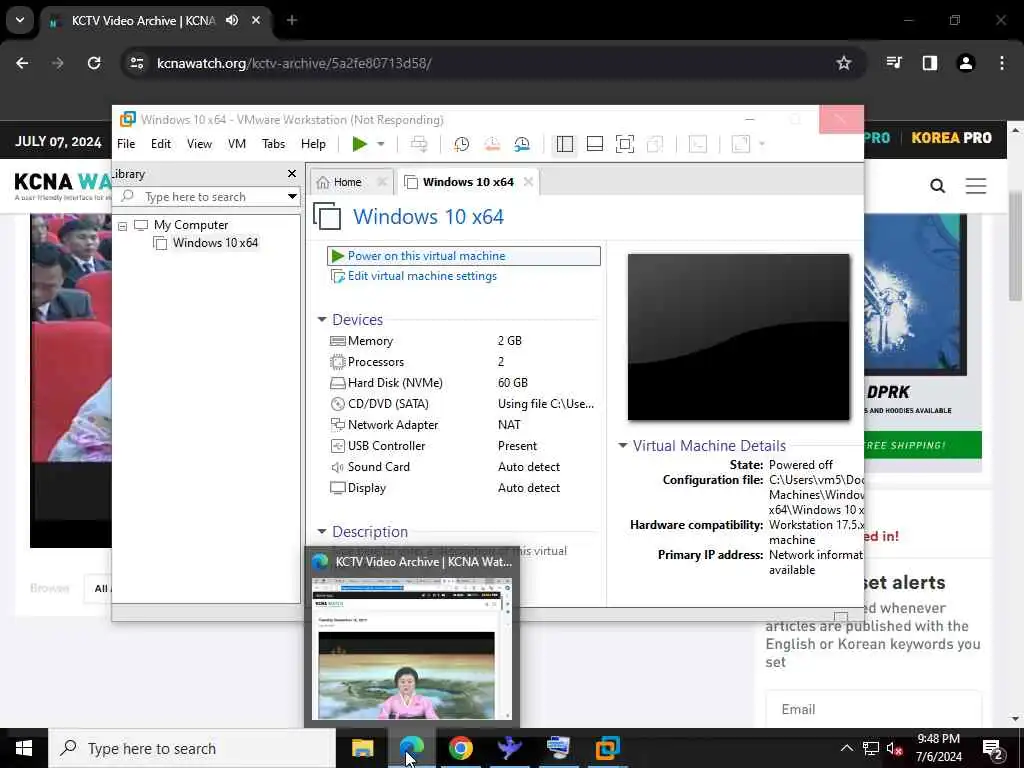1024x768 pixels.
Task: Collapse the Virtual Machine Details section
Action: (x=622, y=446)
